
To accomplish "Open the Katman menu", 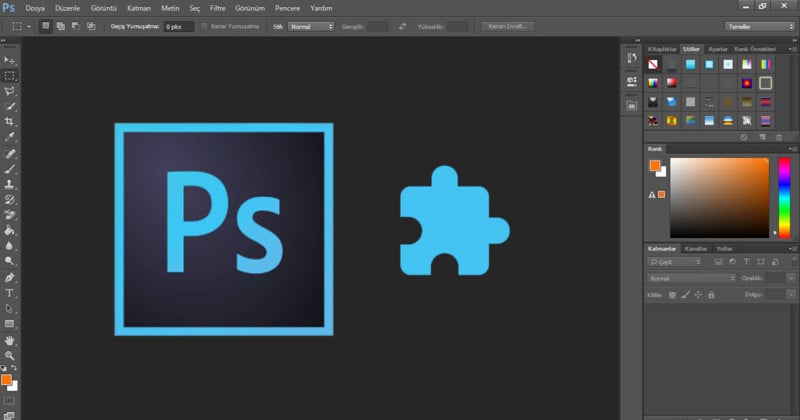I will click(139, 8).
